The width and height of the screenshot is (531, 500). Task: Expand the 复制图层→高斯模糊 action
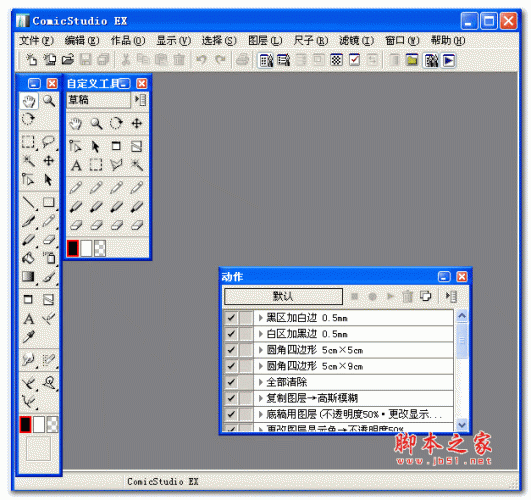(260, 398)
